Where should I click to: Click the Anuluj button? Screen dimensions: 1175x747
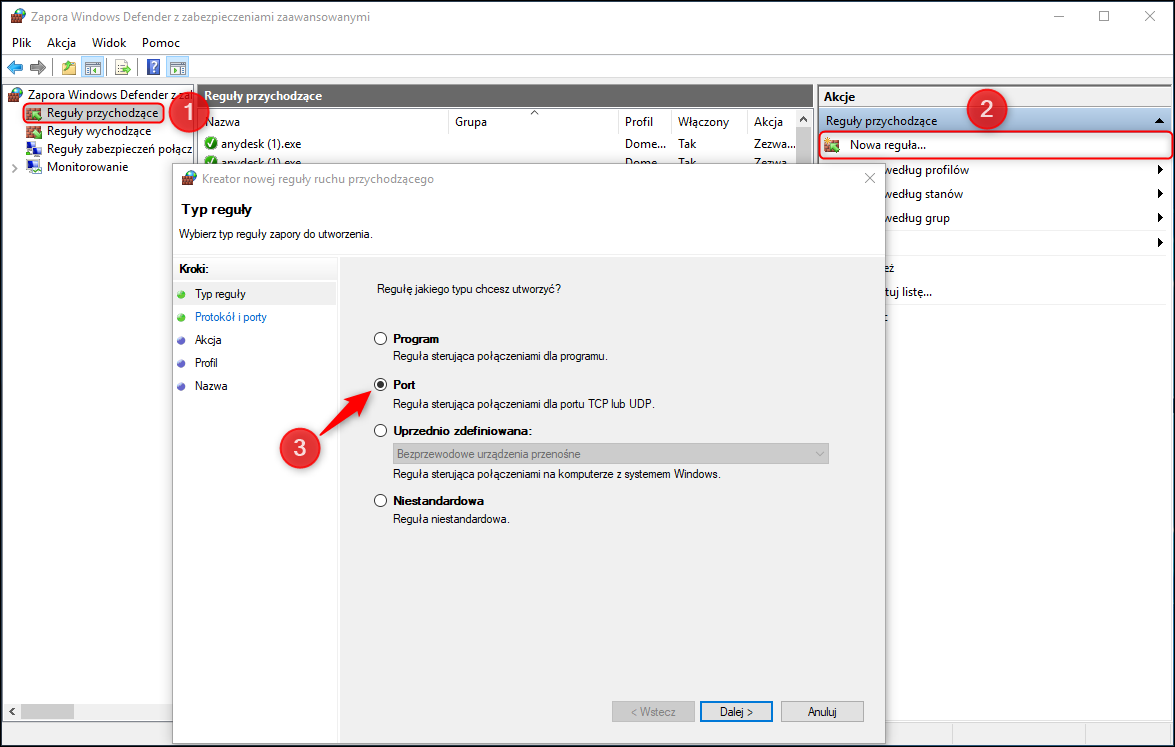click(822, 712)
